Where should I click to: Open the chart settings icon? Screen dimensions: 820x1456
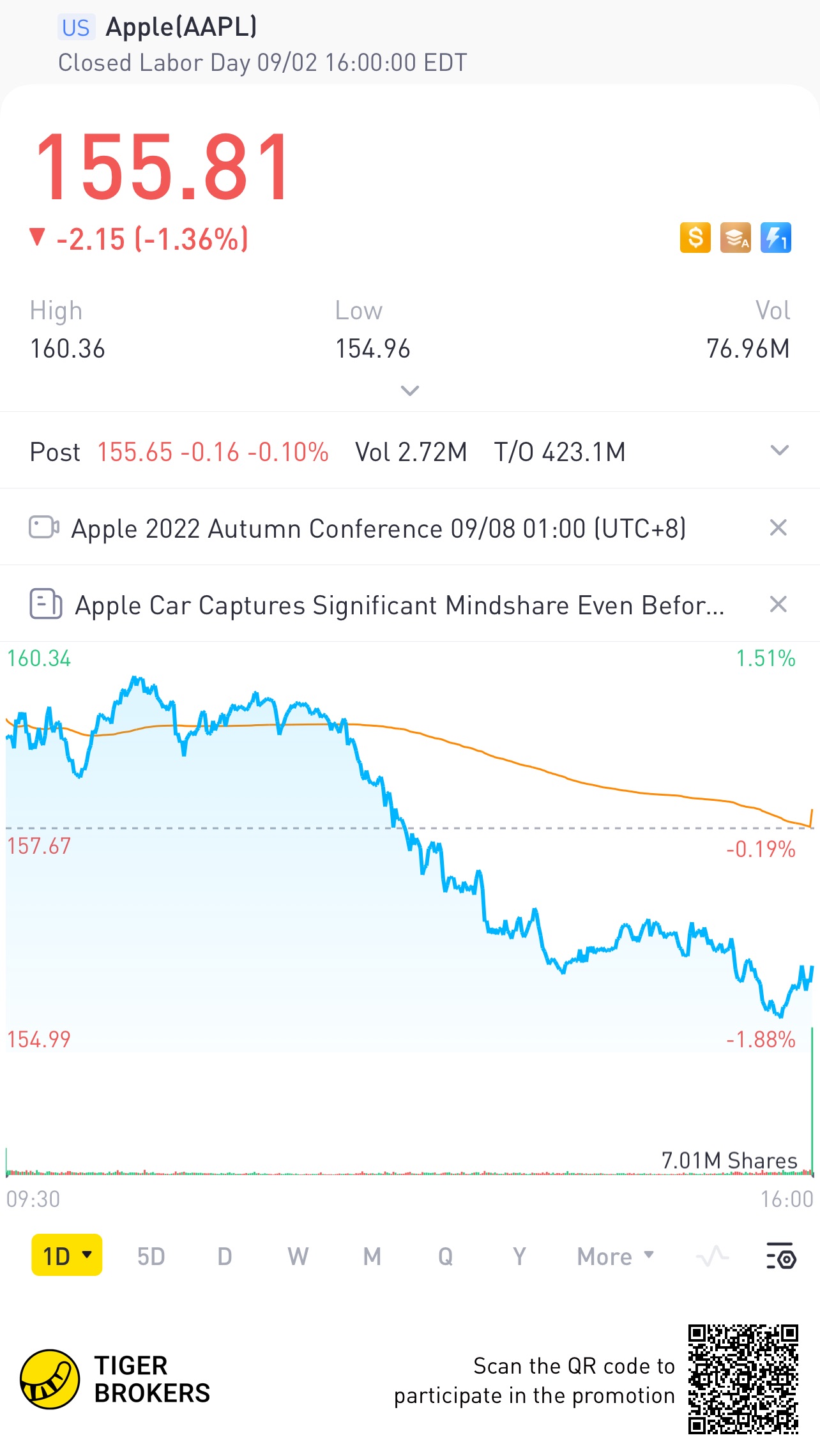pos(781,1256)
